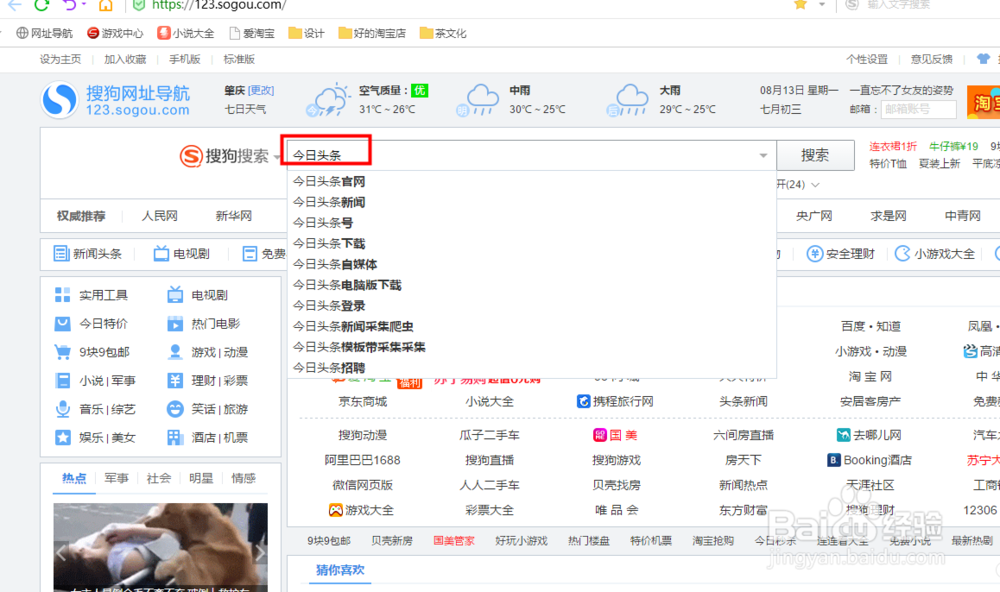Viewport: 1000px width, 592px height.
Task: Click the 热门电影 film icon
Action: tap(175, 323)
